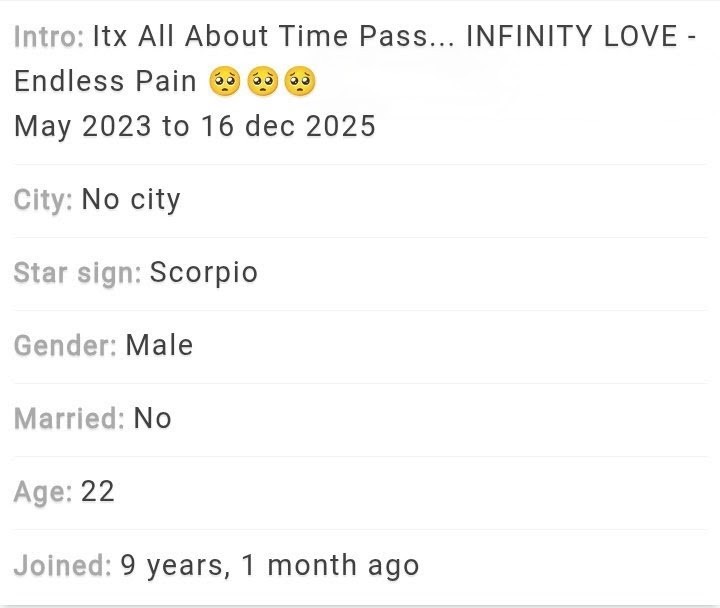This screenshot has width=720, height=608.
Task: Select the first pleading face emoji
Action: pos(225,81)
